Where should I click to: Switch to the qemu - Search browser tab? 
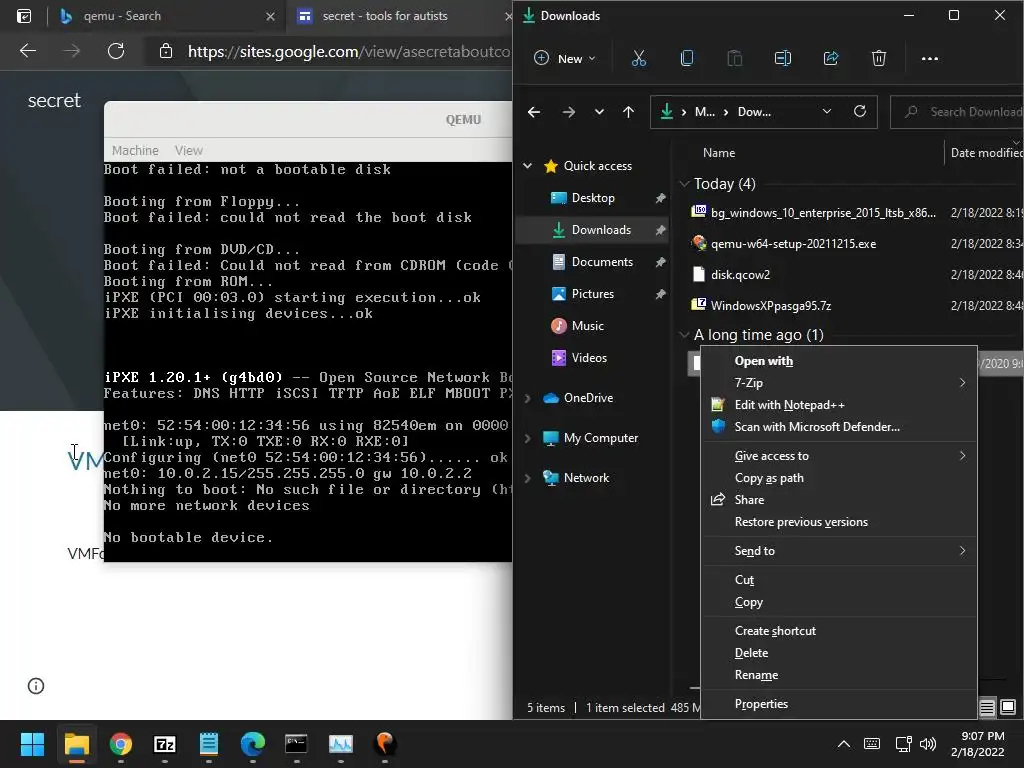click(167, 16)
